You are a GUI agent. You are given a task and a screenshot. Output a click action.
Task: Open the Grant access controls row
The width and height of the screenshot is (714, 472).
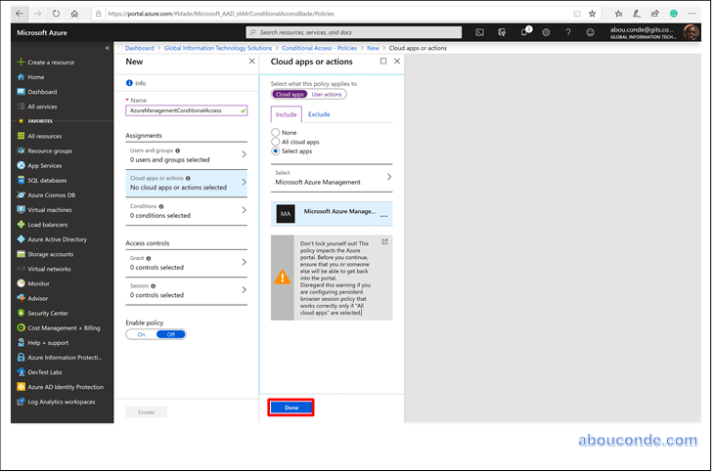point(185,262)
